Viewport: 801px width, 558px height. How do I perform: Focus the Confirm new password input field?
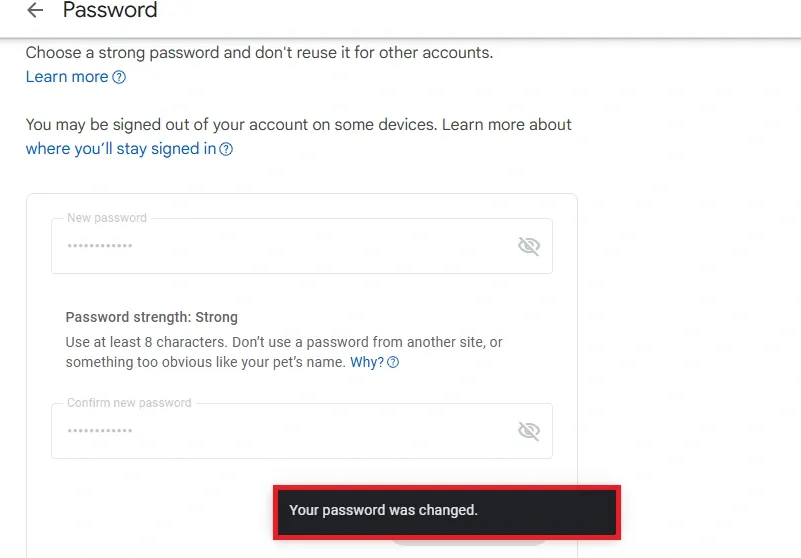click(x=280, y=431)
